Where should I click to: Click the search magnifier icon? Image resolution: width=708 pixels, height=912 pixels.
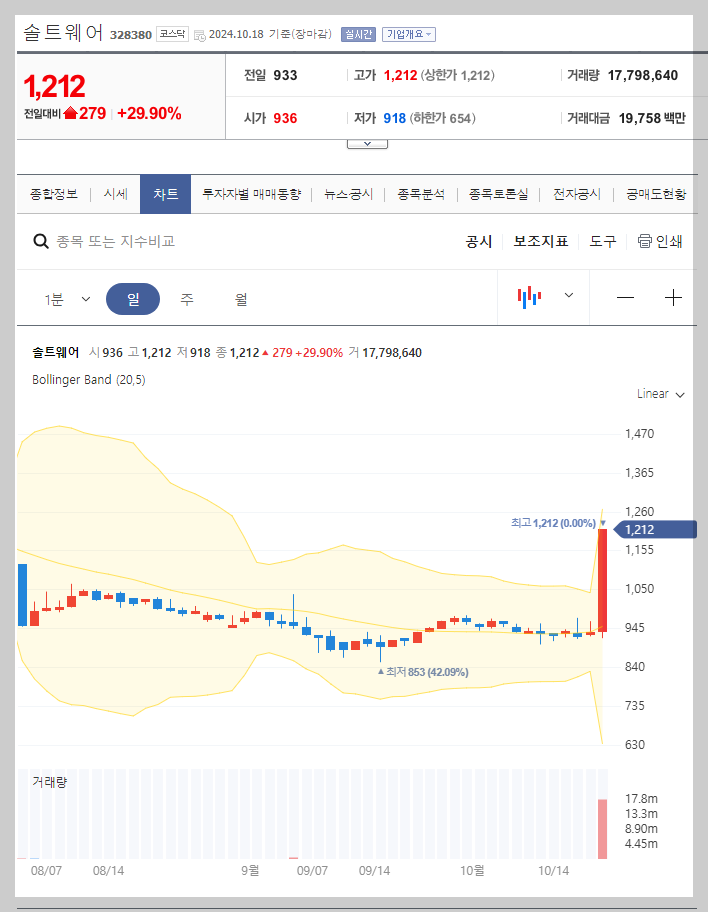[40, 241]
